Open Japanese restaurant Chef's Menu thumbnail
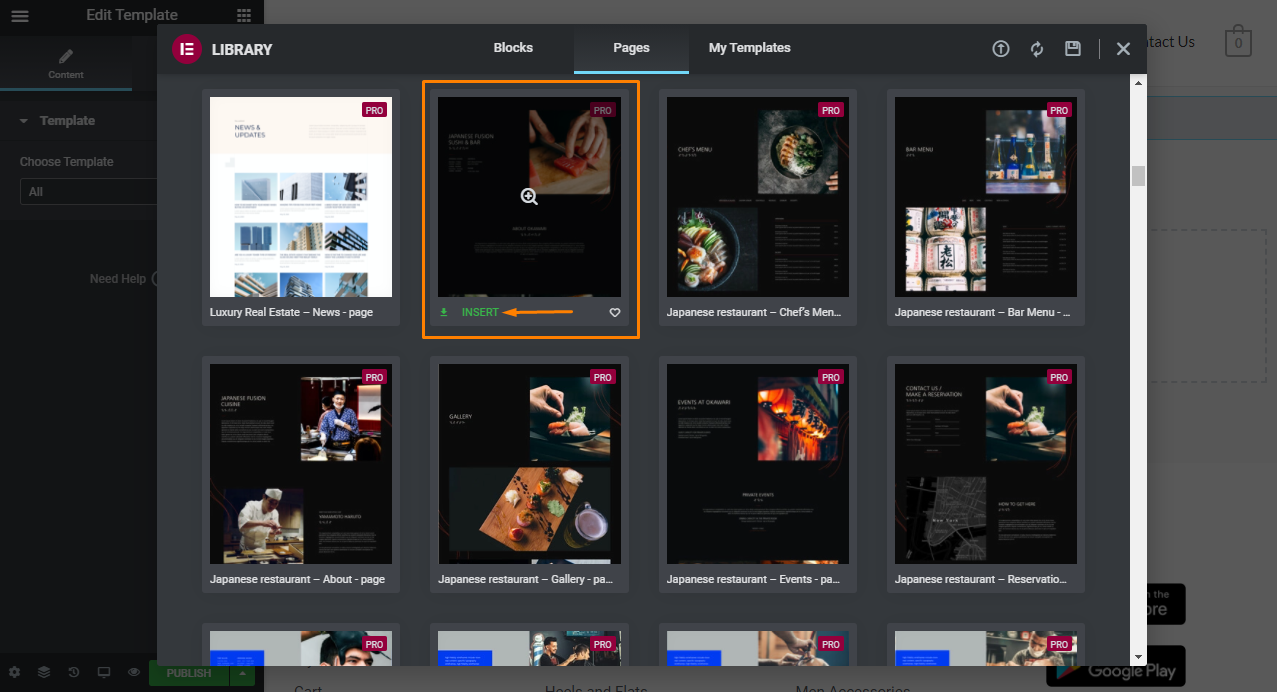Image resolution: width=1277 pixels, height=692 pixels. coord(758,197)
